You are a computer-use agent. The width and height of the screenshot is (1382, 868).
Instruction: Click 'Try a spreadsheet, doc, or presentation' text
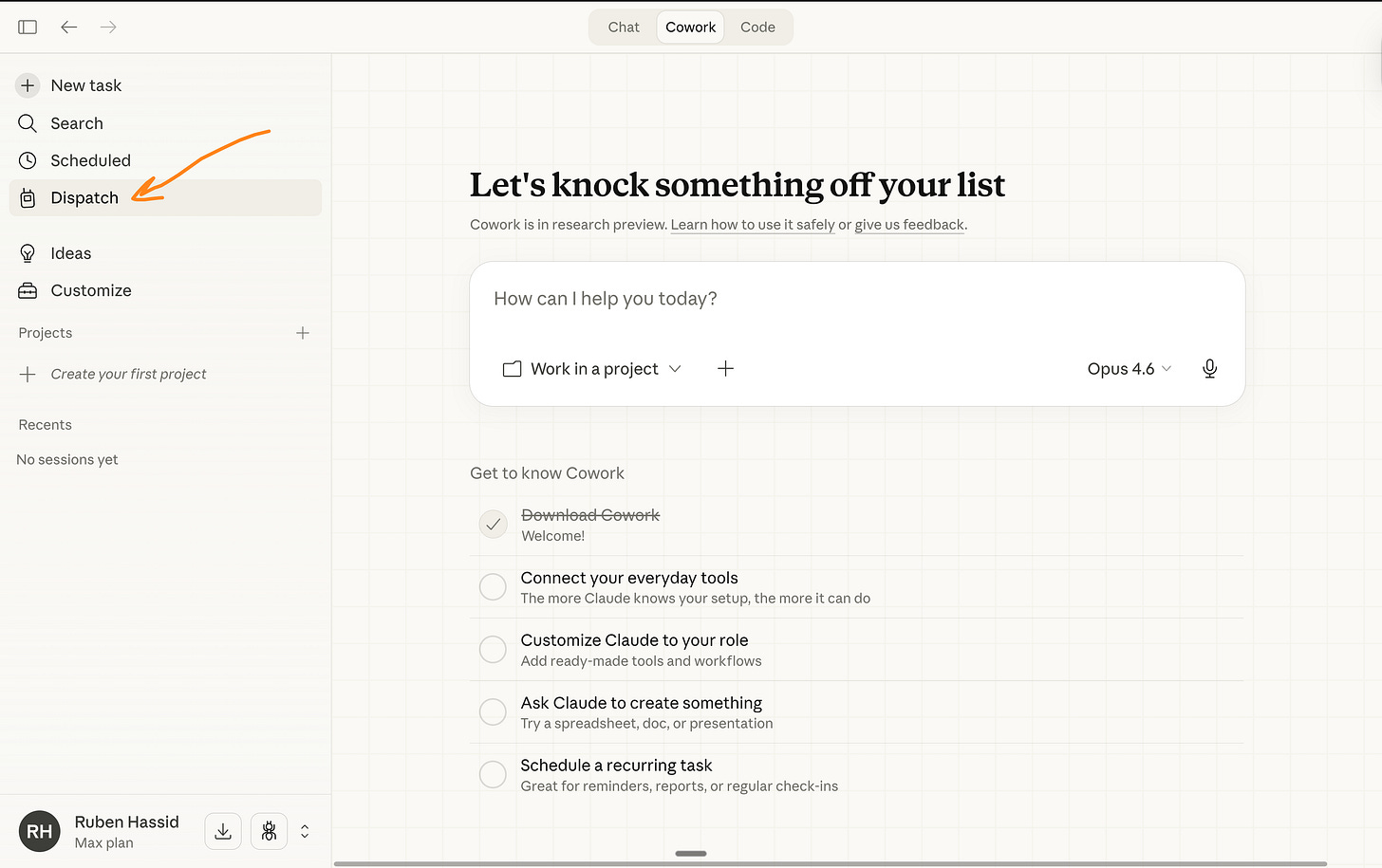646,724
